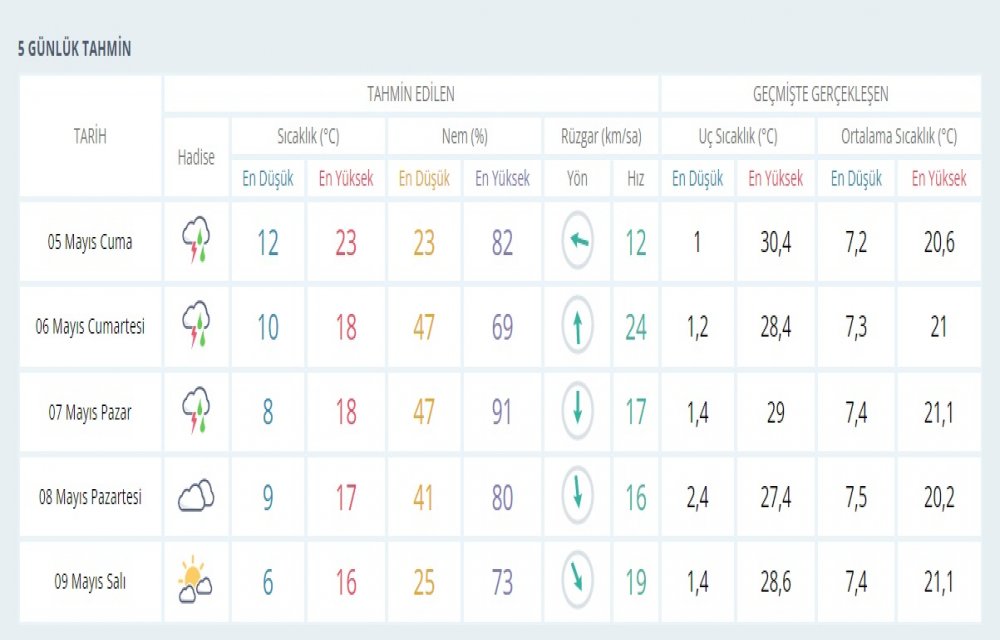
Task: Click the Ortalama Sıcaklık (°C) header
Action: [x=898, y=136]
